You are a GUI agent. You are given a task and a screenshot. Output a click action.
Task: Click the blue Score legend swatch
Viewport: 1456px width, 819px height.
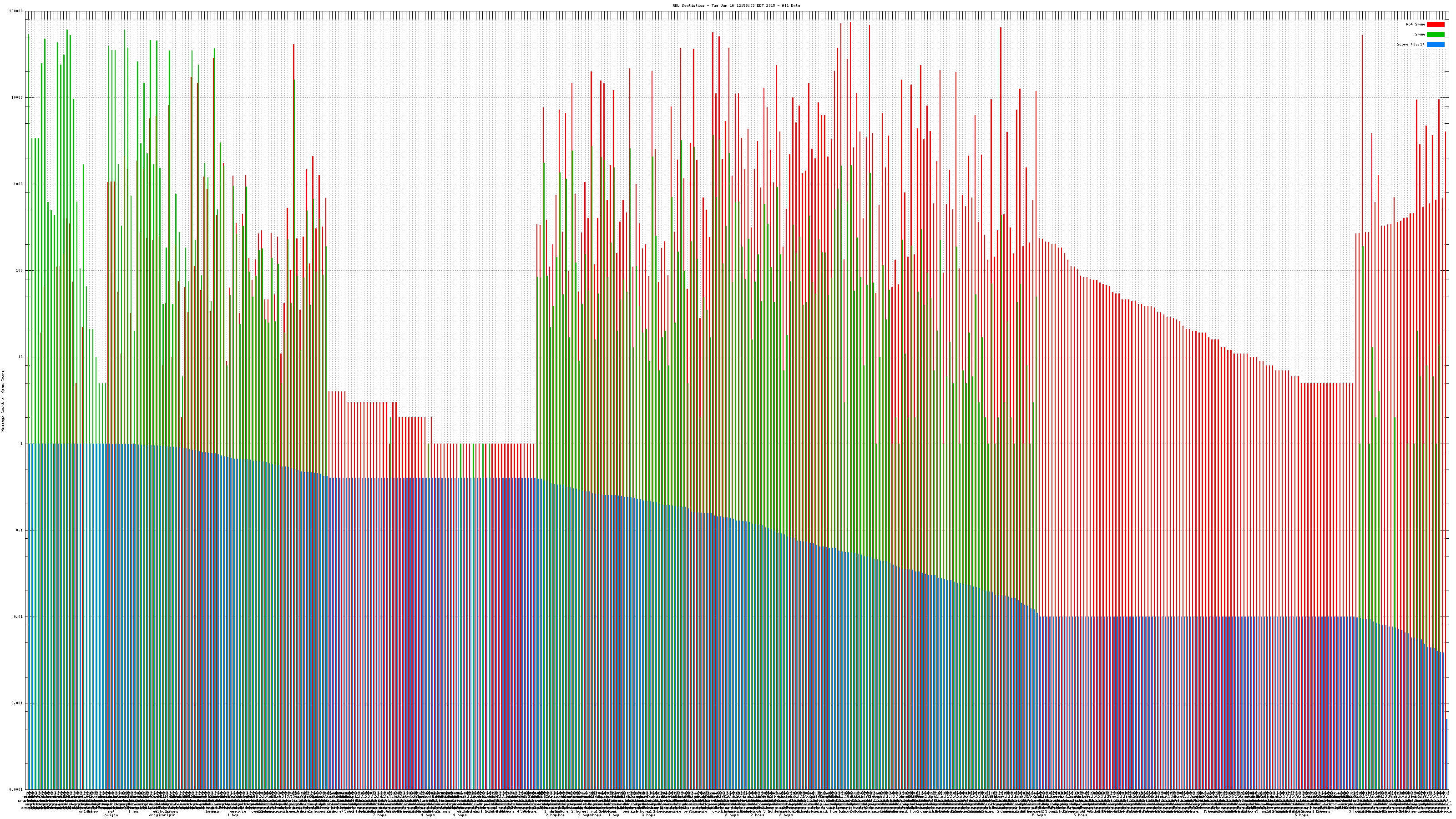pos(1435,44)
